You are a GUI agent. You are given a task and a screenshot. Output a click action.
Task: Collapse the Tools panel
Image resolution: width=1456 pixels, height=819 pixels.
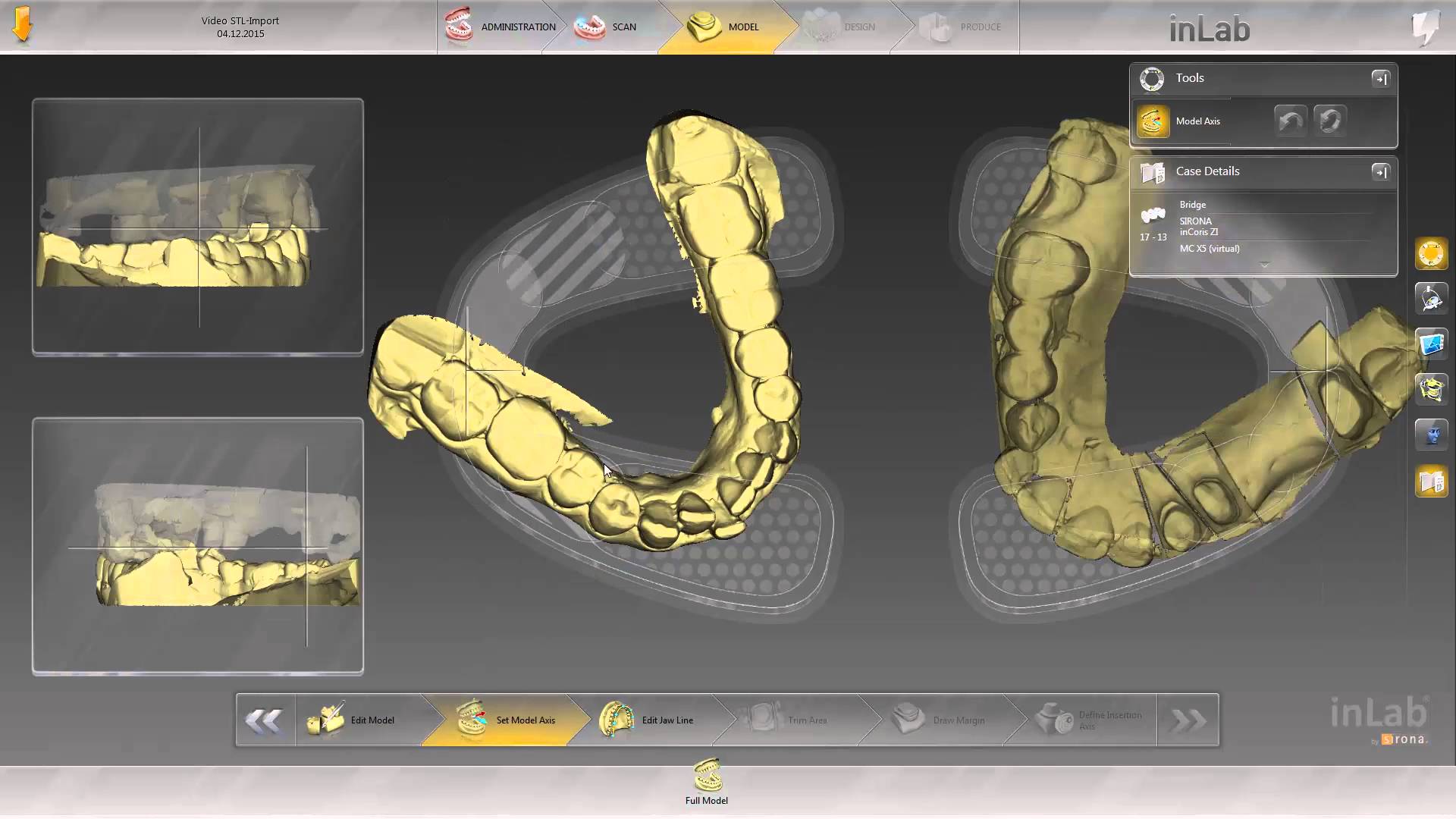pos(1380,79)
